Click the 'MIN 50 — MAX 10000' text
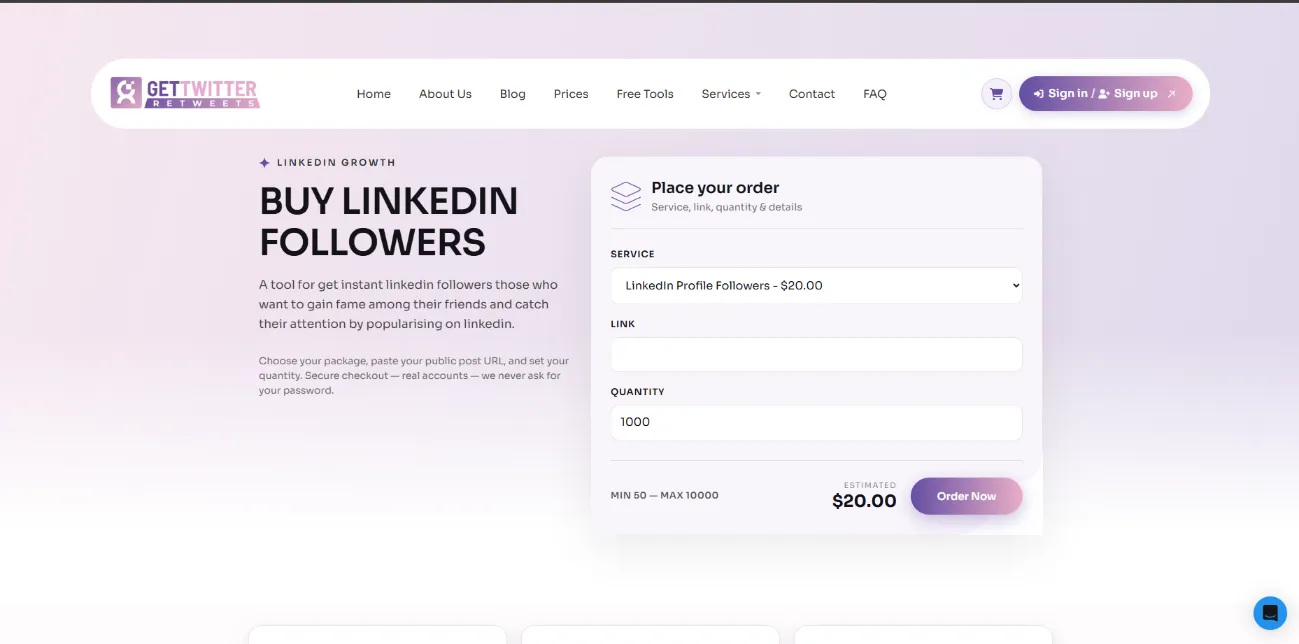The width and height of the screenshot is (1299, 644). 664,496
